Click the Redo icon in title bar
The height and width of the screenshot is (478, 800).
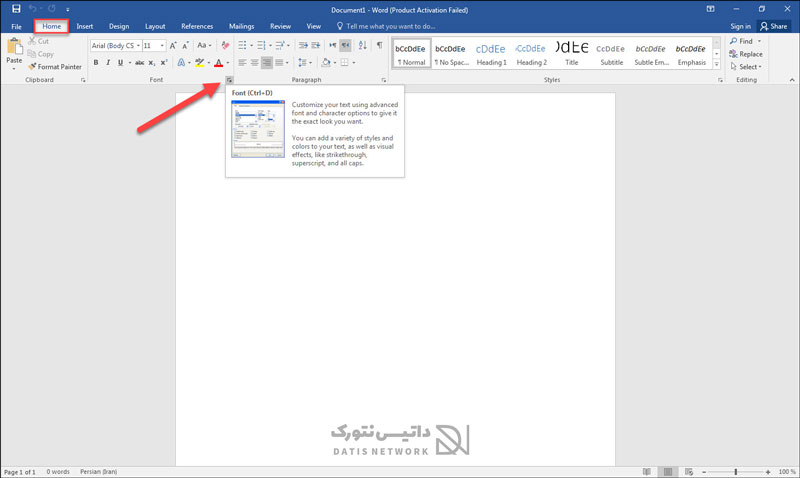point(52,9)
